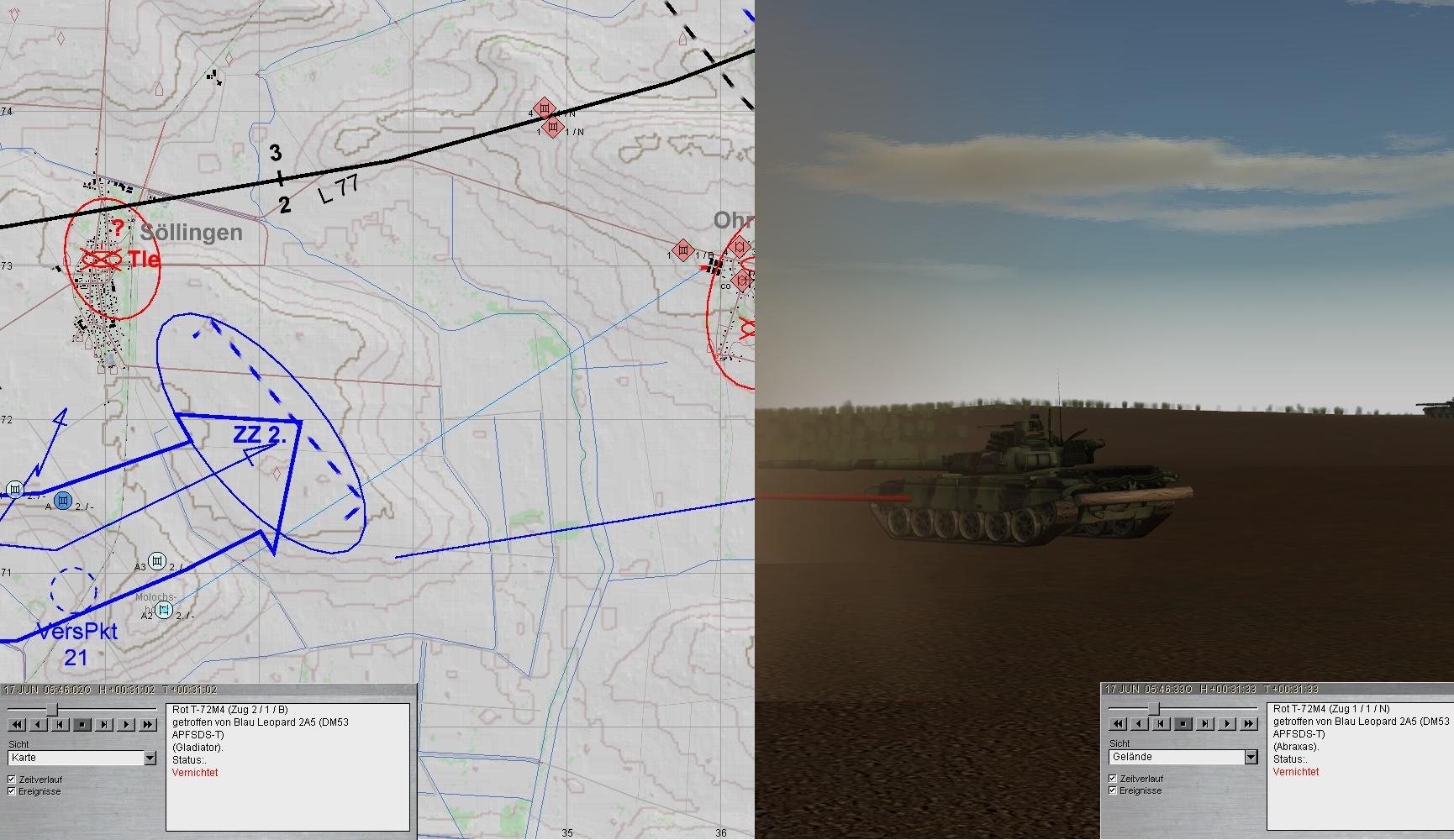Click the blue unit symbol labeled A3 on map
The height and width of the screenshot is (840, 1454).
(x=157, y=561)
